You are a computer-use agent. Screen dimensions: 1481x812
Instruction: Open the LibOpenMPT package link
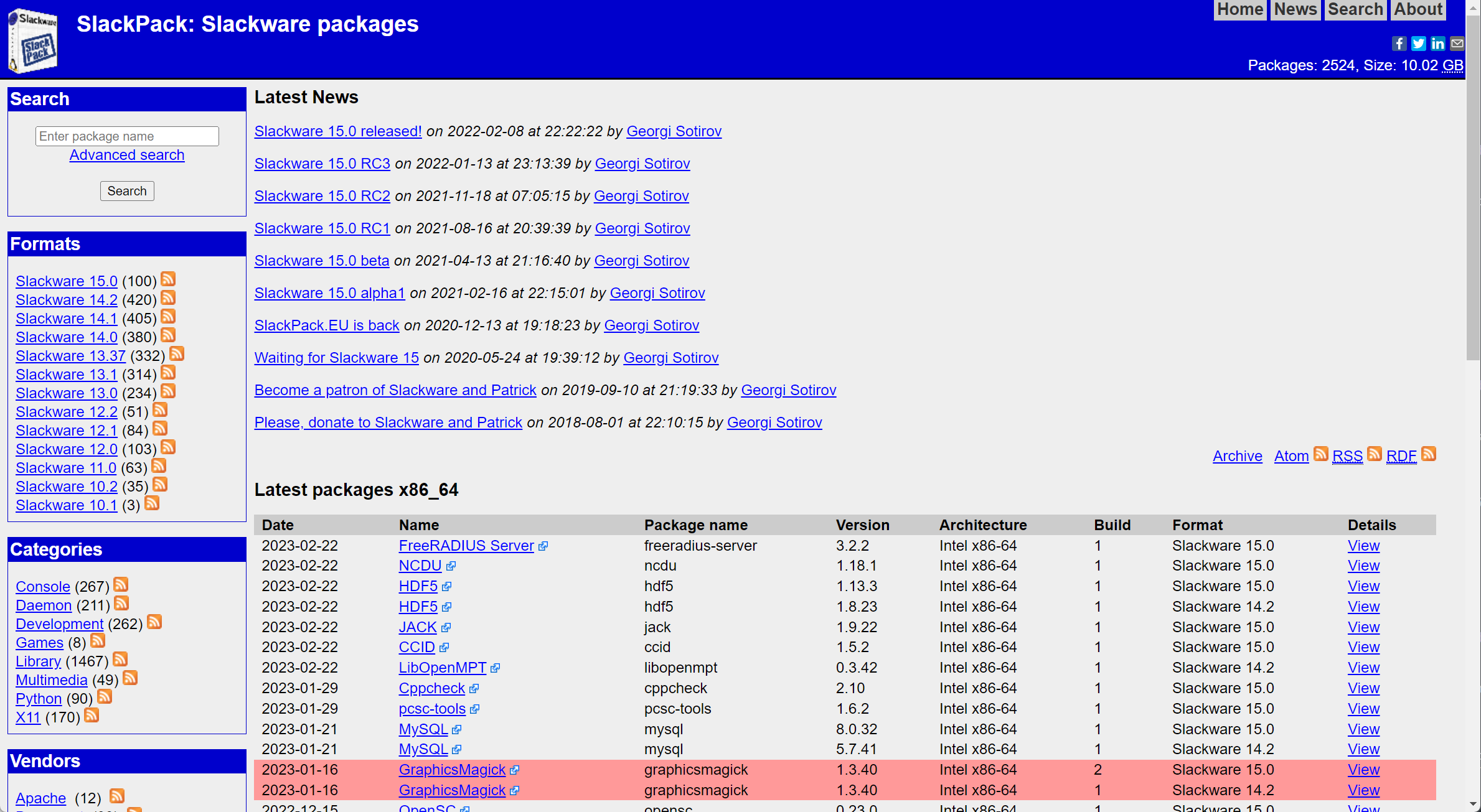coord(443,668)
